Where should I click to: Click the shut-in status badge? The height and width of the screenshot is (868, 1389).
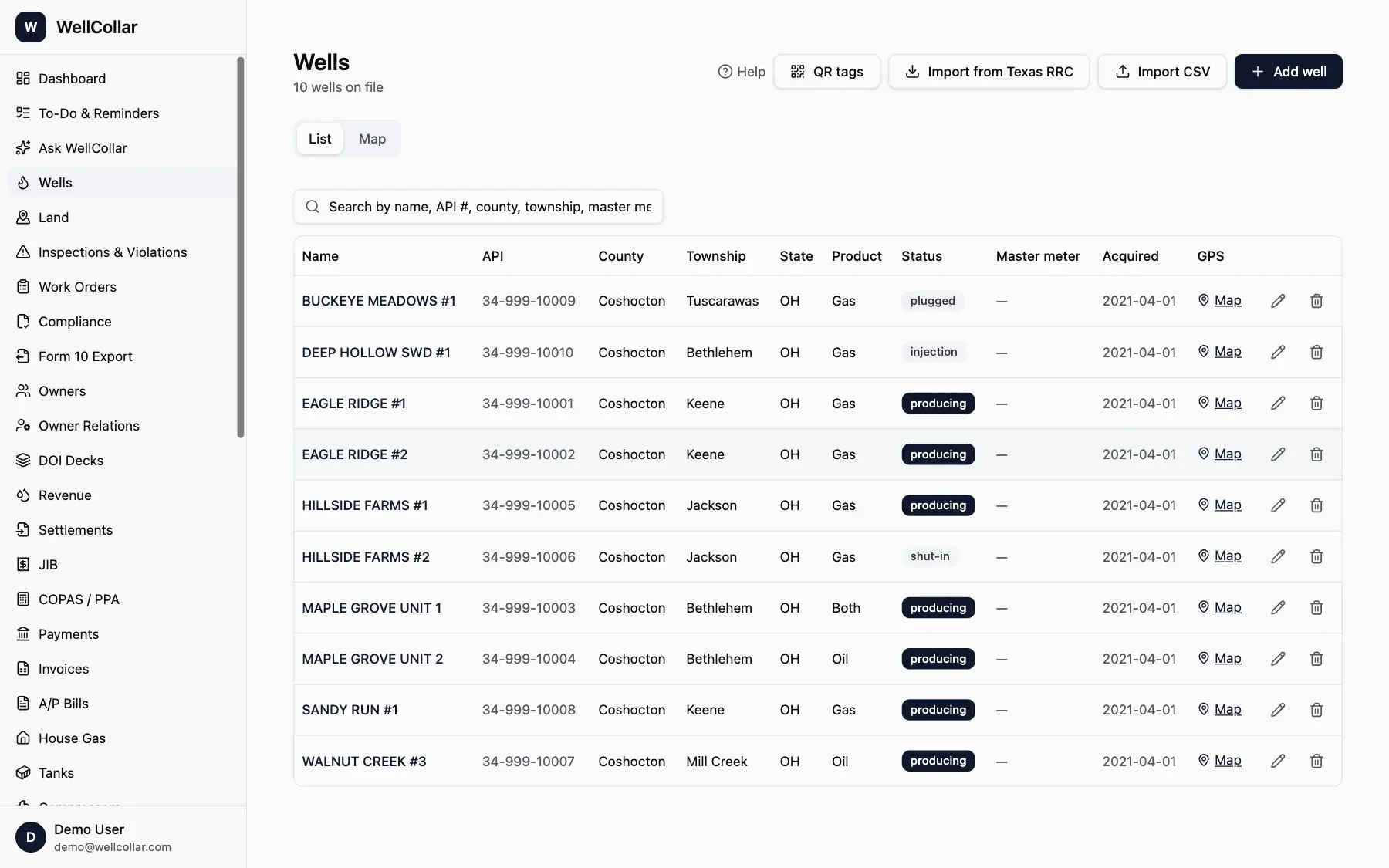tap(930, 556)
